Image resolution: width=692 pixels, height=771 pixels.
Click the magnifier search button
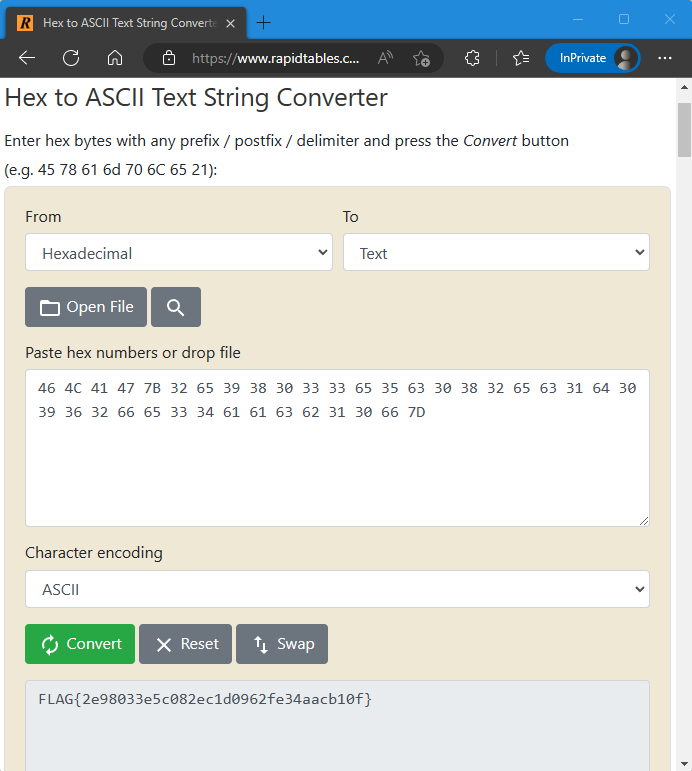[176, 307]
